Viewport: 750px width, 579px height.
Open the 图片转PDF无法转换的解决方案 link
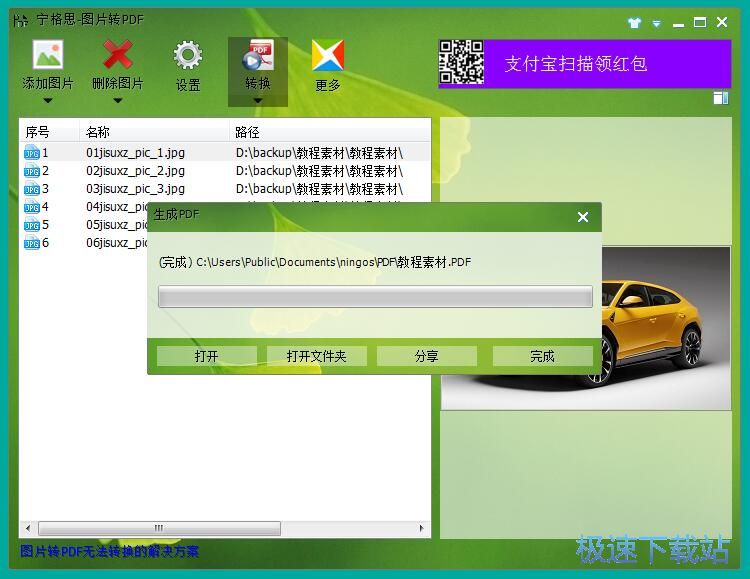click(109, 552)
